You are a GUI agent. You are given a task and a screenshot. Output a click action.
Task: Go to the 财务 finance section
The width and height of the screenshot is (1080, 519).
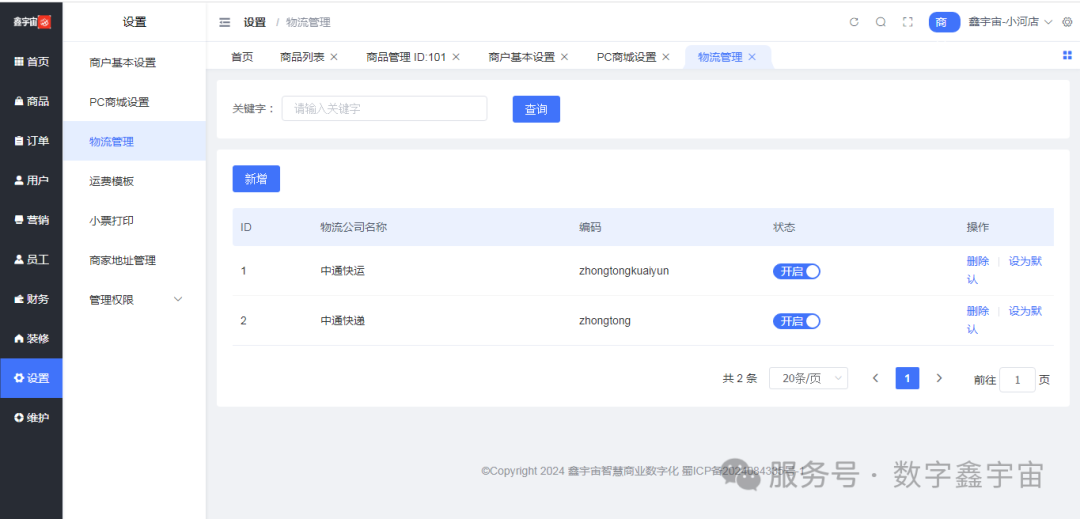(31, 299)
